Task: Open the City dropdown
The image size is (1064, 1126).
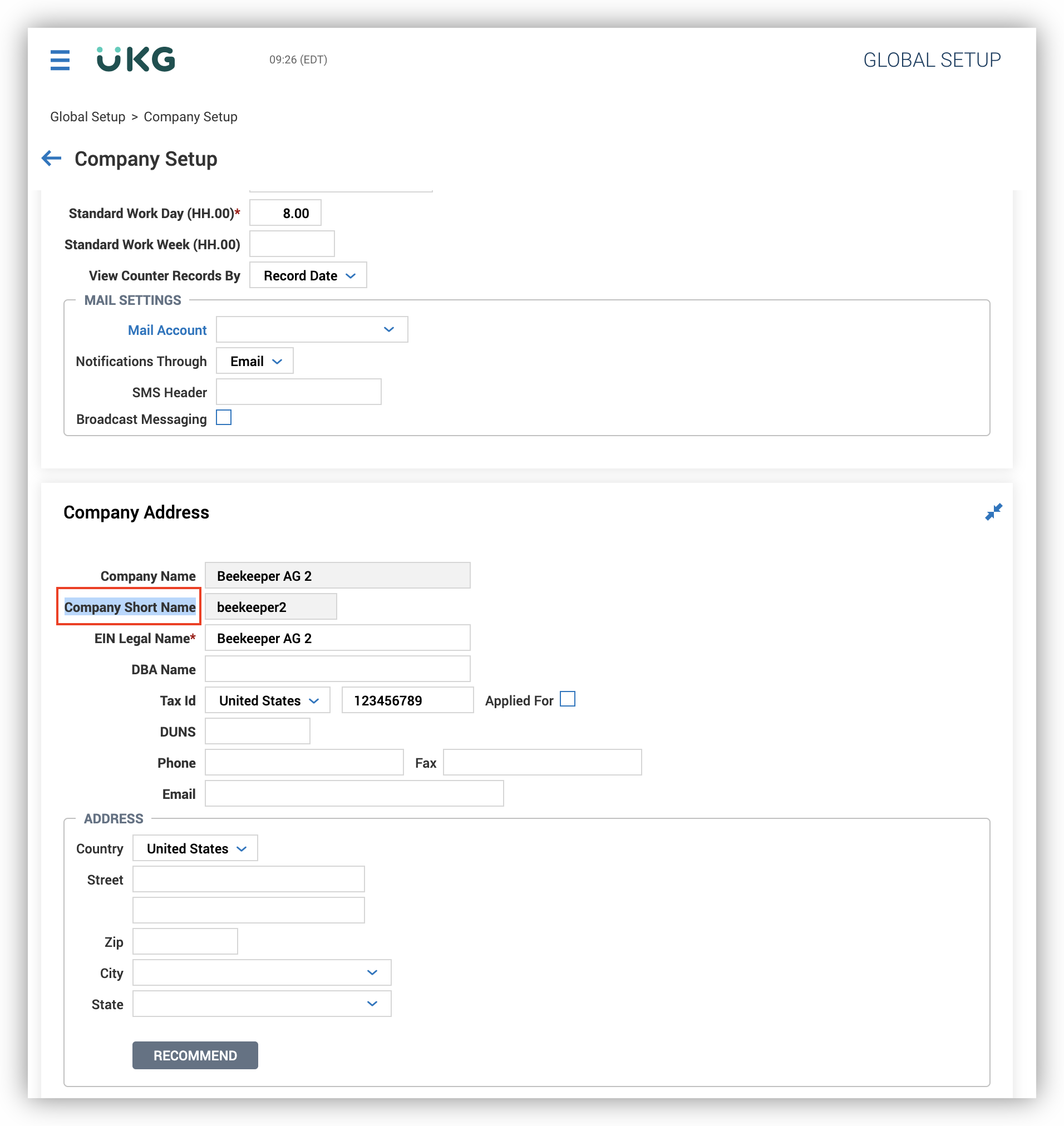Action: tap(262, 972)
